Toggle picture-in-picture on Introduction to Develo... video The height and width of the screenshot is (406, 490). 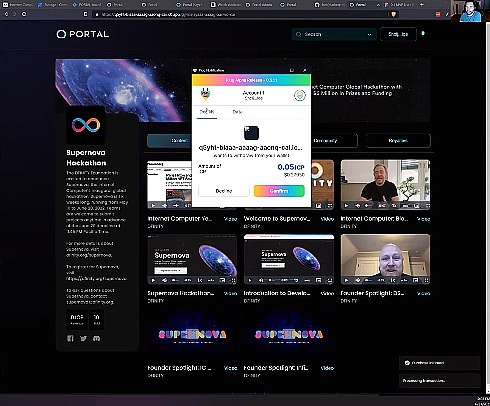pos(319,280)
